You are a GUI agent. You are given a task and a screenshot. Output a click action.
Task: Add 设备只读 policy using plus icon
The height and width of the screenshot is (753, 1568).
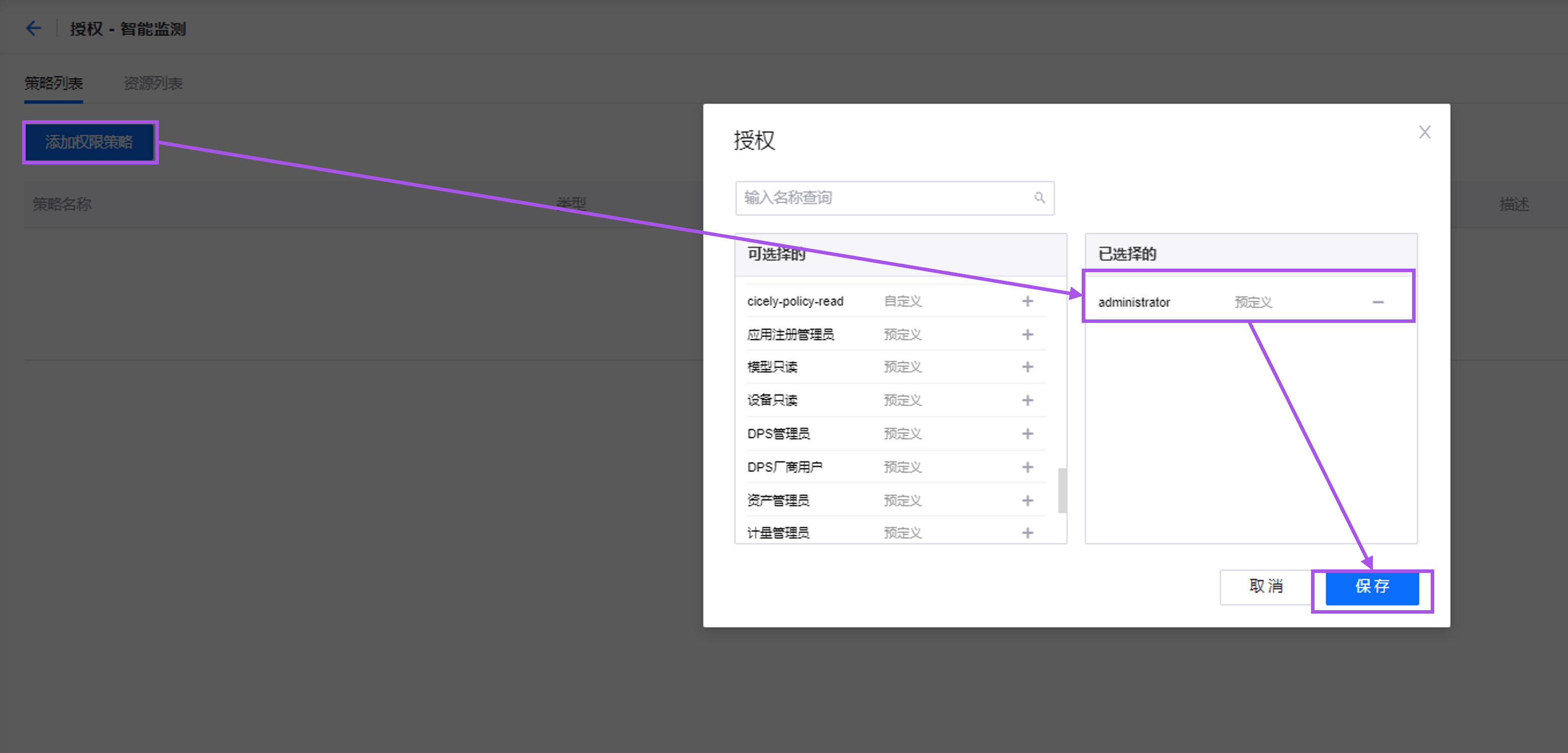coord(1027,400)
